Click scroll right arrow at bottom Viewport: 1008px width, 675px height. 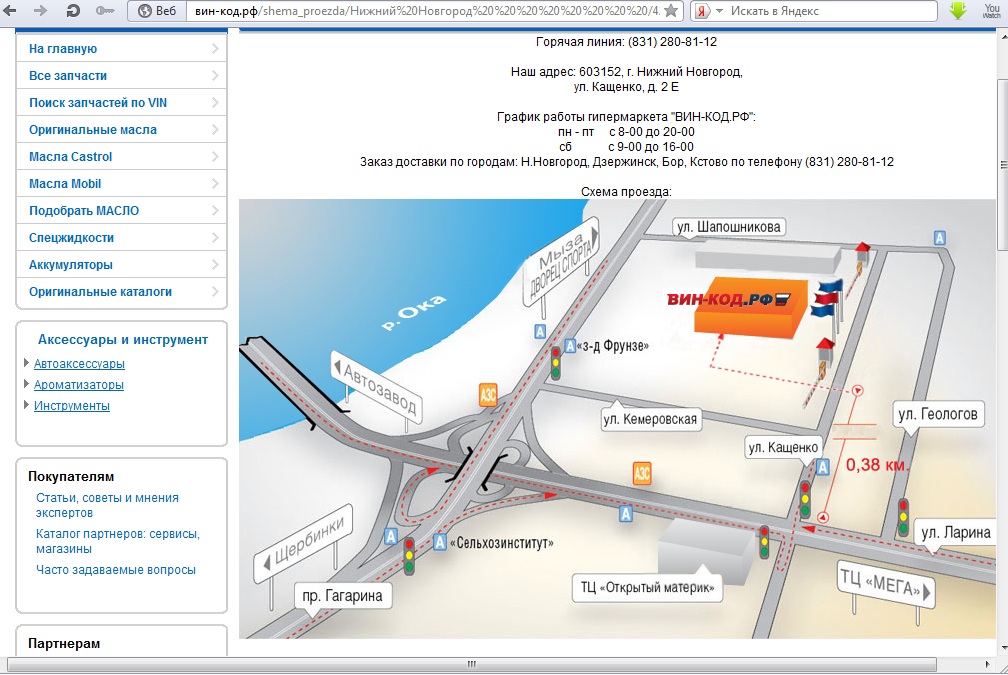988,664
